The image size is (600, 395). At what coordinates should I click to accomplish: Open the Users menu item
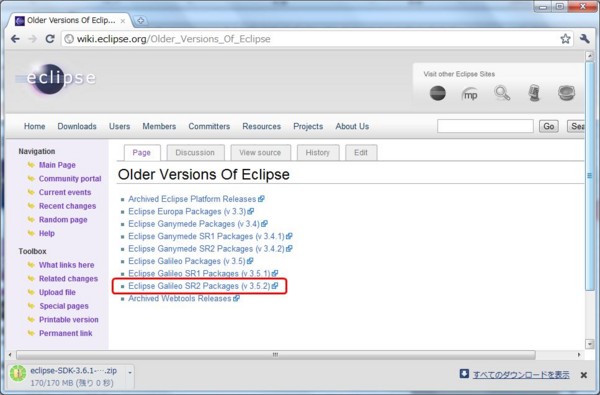119,126
